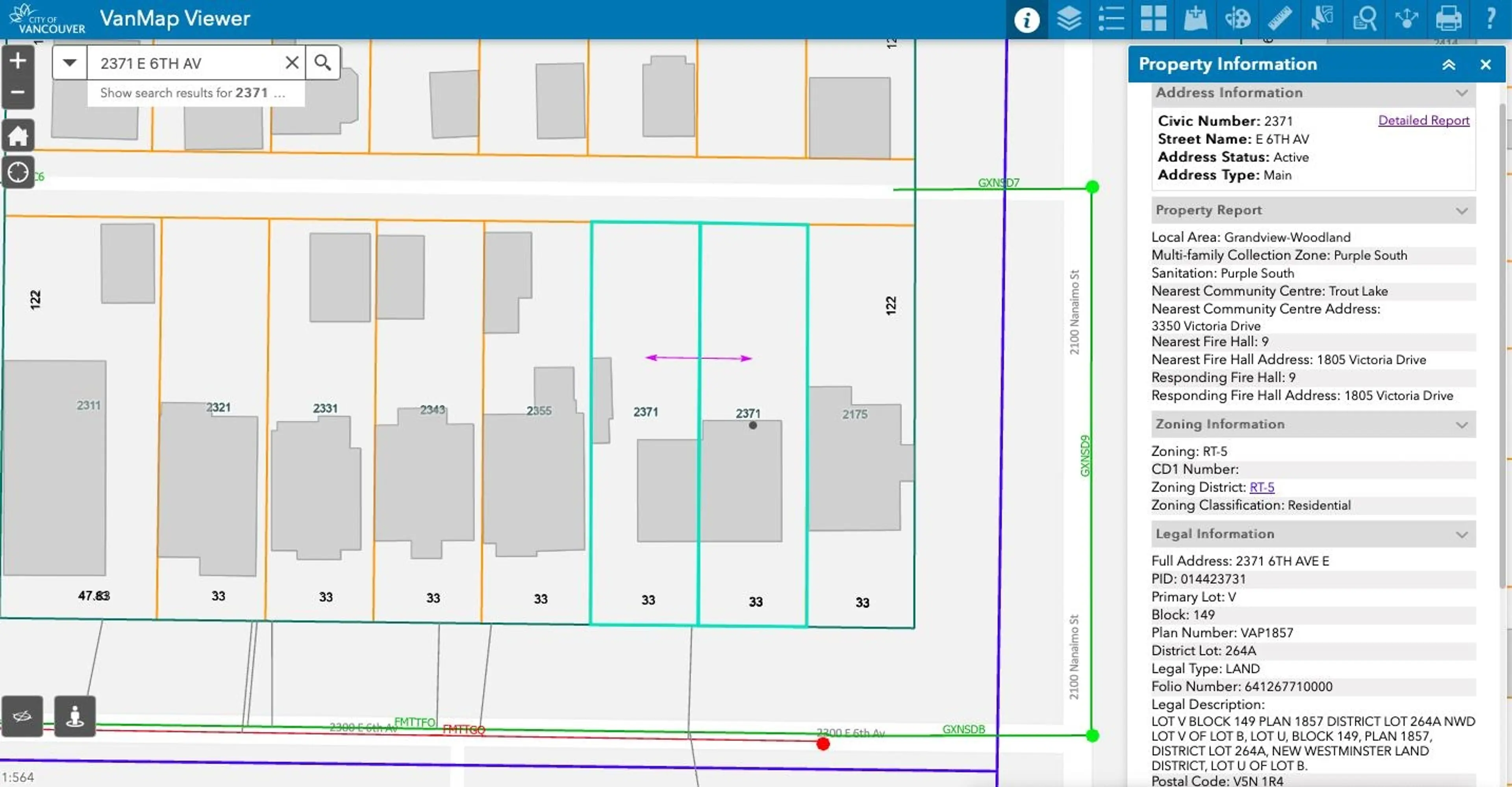
Task: Collapse the Zoning Information section
Action: click(1462, 425)
